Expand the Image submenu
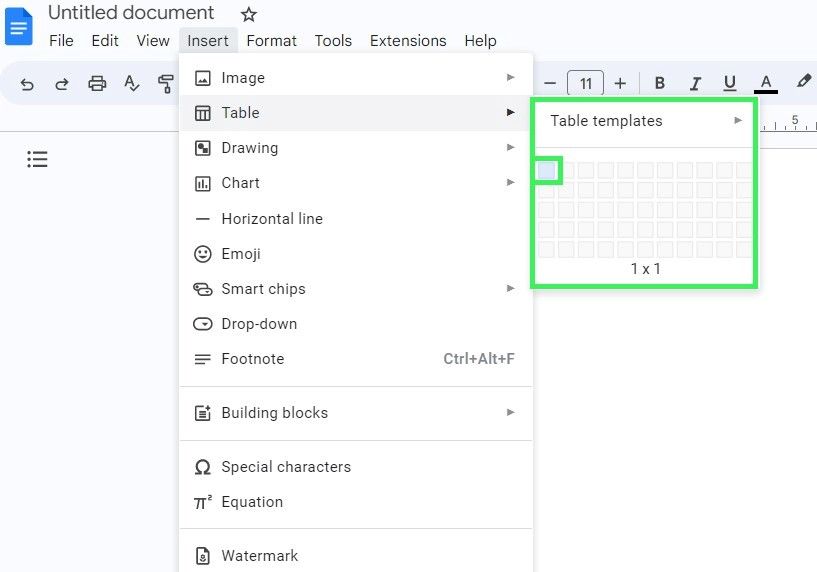 tap(356, 78)
